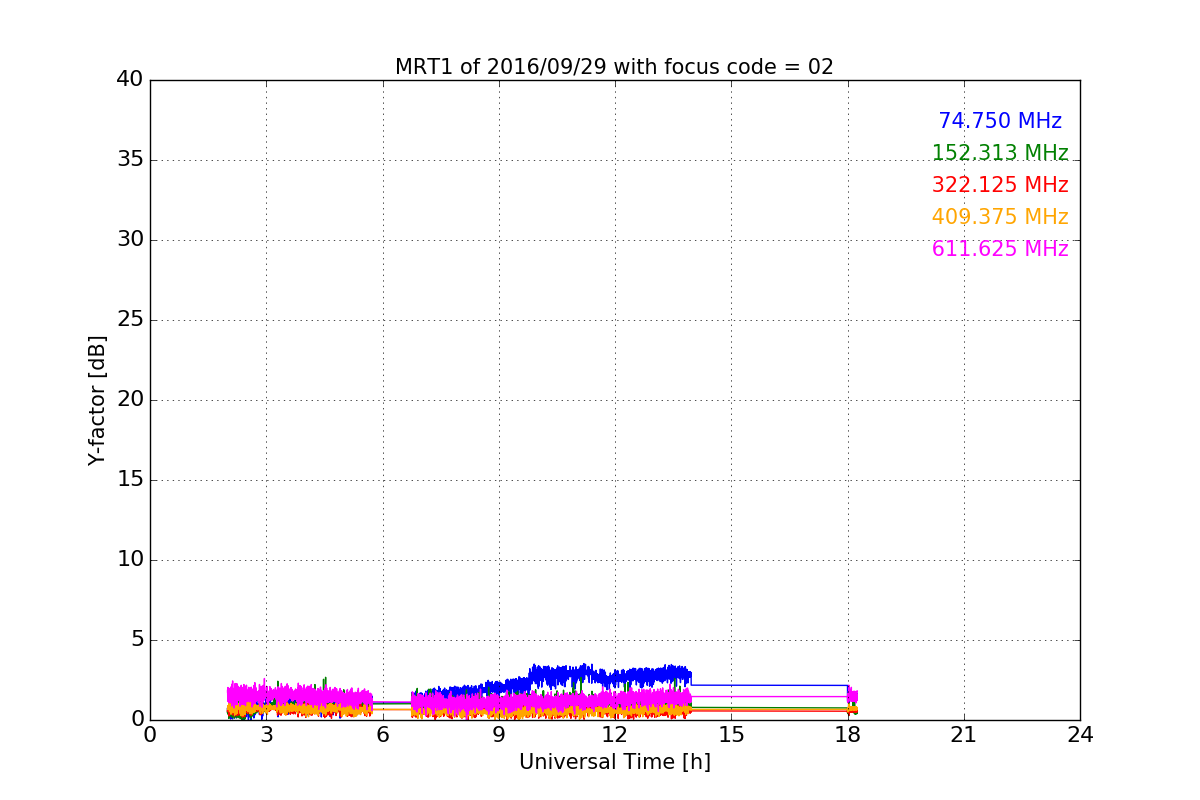Select the 322.125 MHz legend label

1000,185
